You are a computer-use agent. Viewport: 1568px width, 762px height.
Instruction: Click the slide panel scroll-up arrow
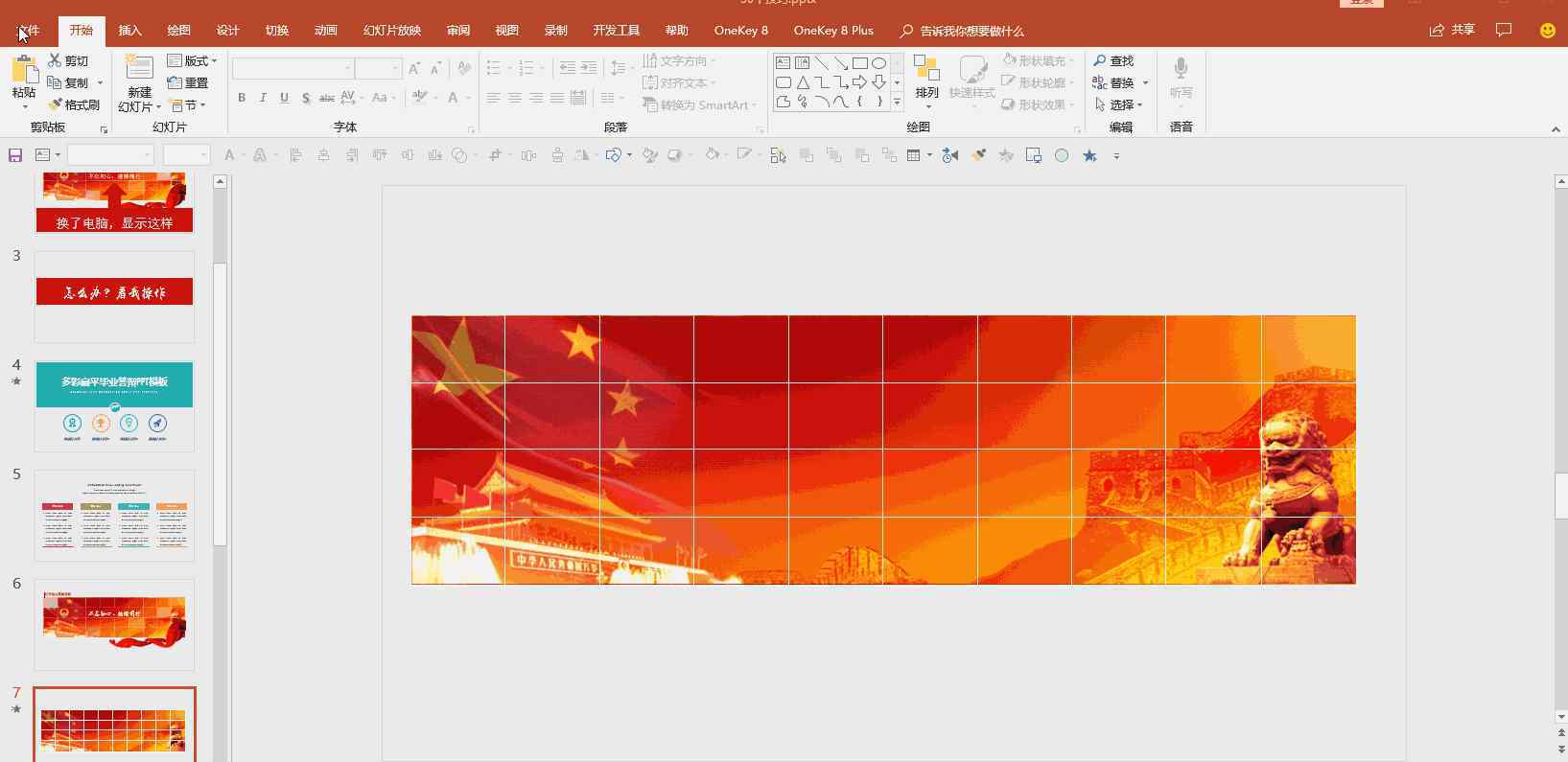[x=220, y=181]
